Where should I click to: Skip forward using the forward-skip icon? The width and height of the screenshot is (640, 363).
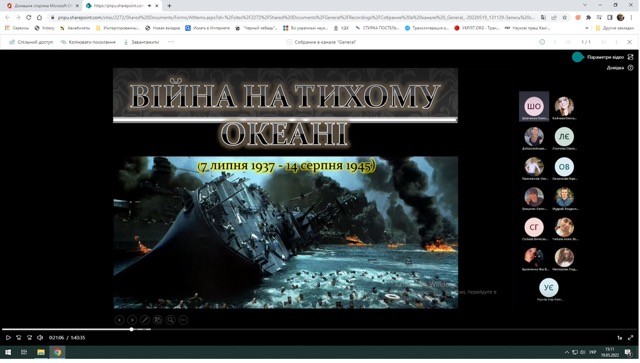tap(29, 338)
